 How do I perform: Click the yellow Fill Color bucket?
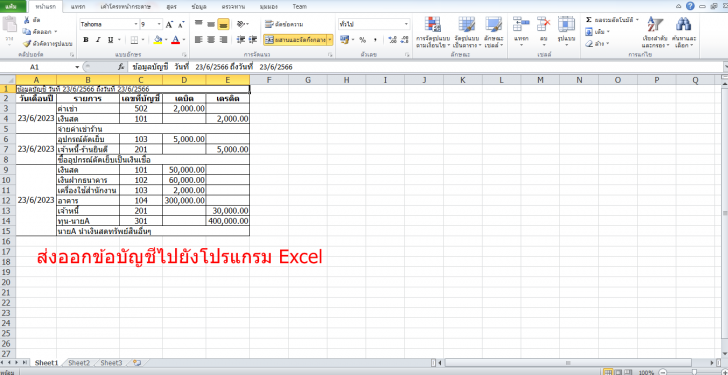157,40
